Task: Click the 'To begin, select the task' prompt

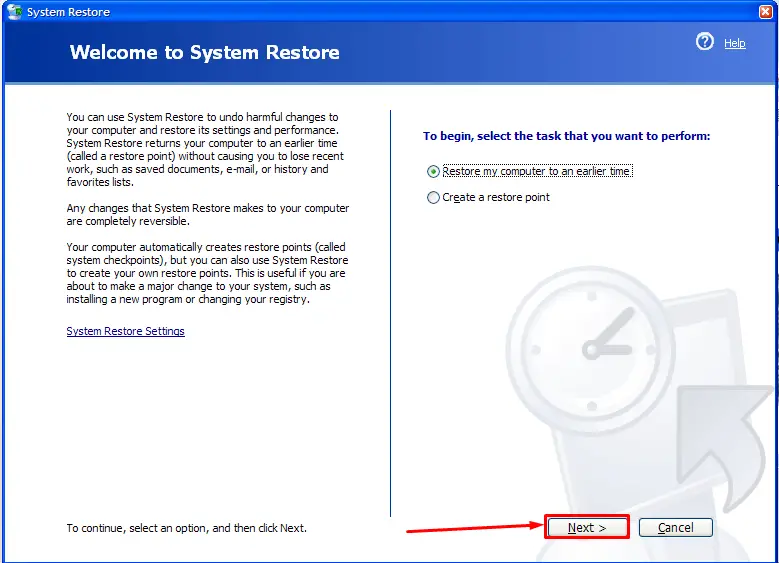Action: pos(566,136)
